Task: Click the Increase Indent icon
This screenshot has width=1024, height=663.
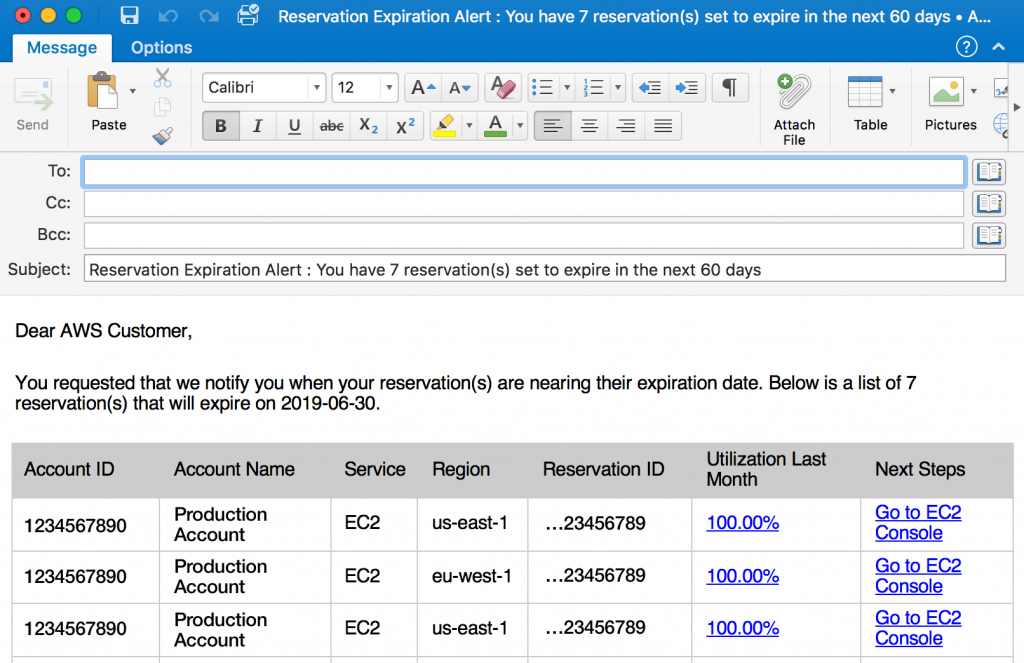Action: pyautogui.click(x=686, y=88)
